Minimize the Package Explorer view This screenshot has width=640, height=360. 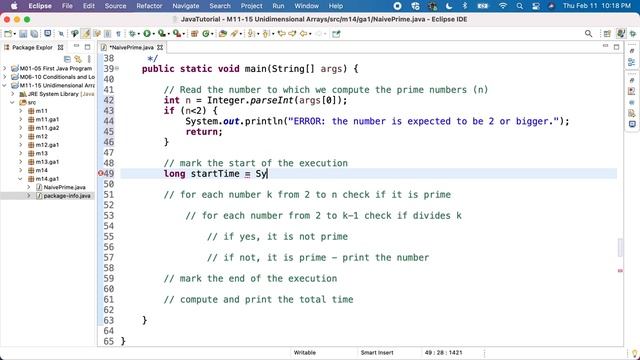(x=76, y=47)
